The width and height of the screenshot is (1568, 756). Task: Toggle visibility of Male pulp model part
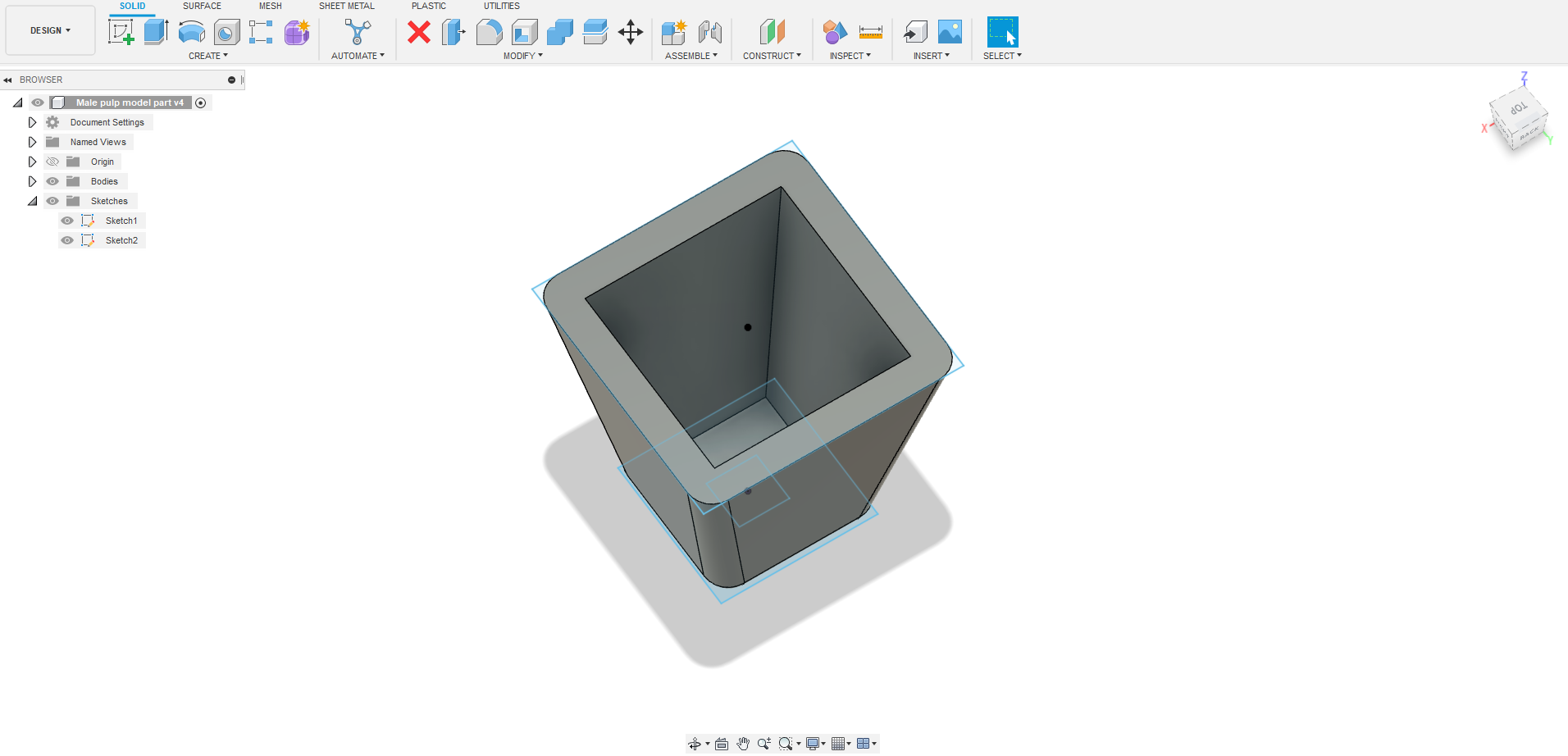click(x=38, y=102)
